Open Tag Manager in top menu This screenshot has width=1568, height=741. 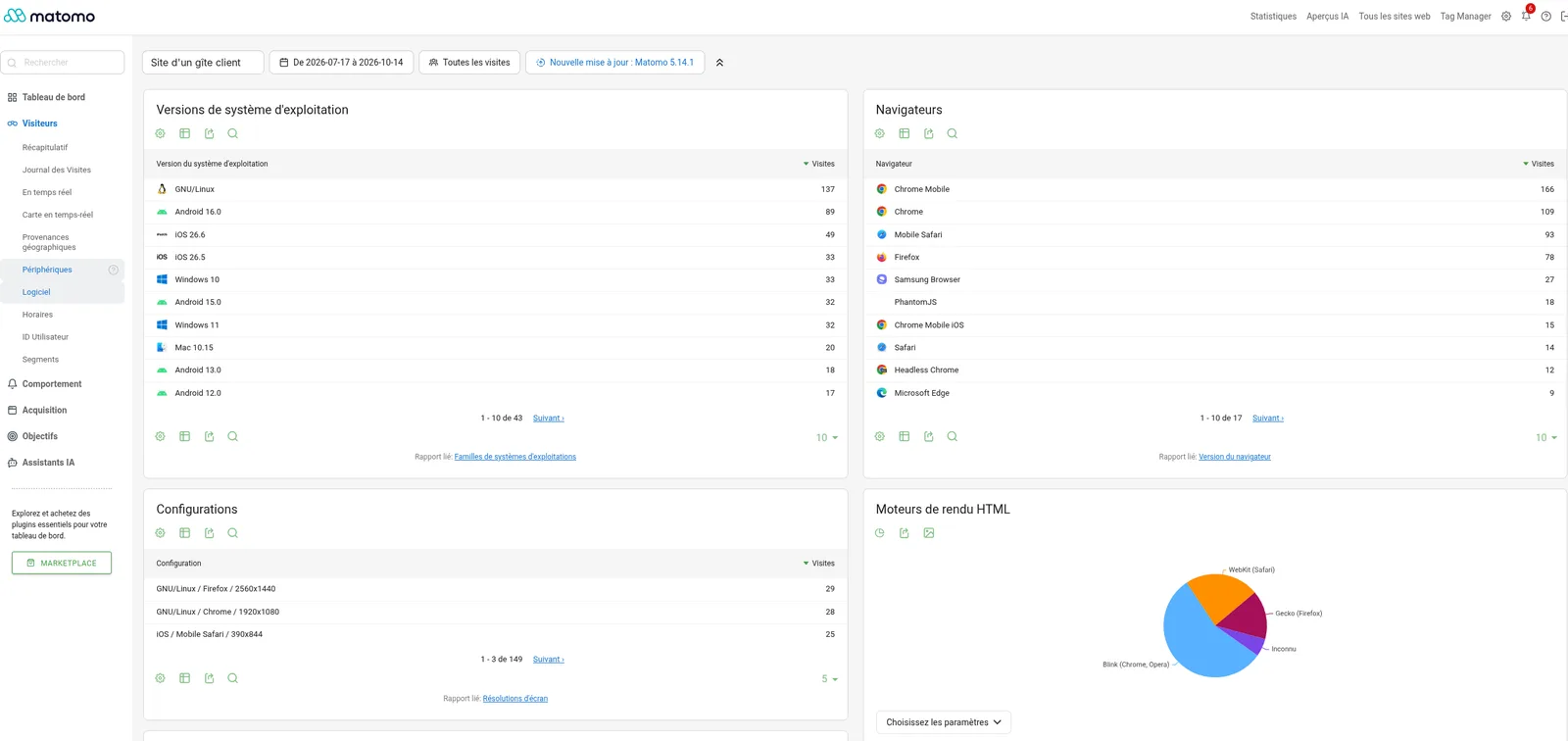click(x=1465, y=17)
